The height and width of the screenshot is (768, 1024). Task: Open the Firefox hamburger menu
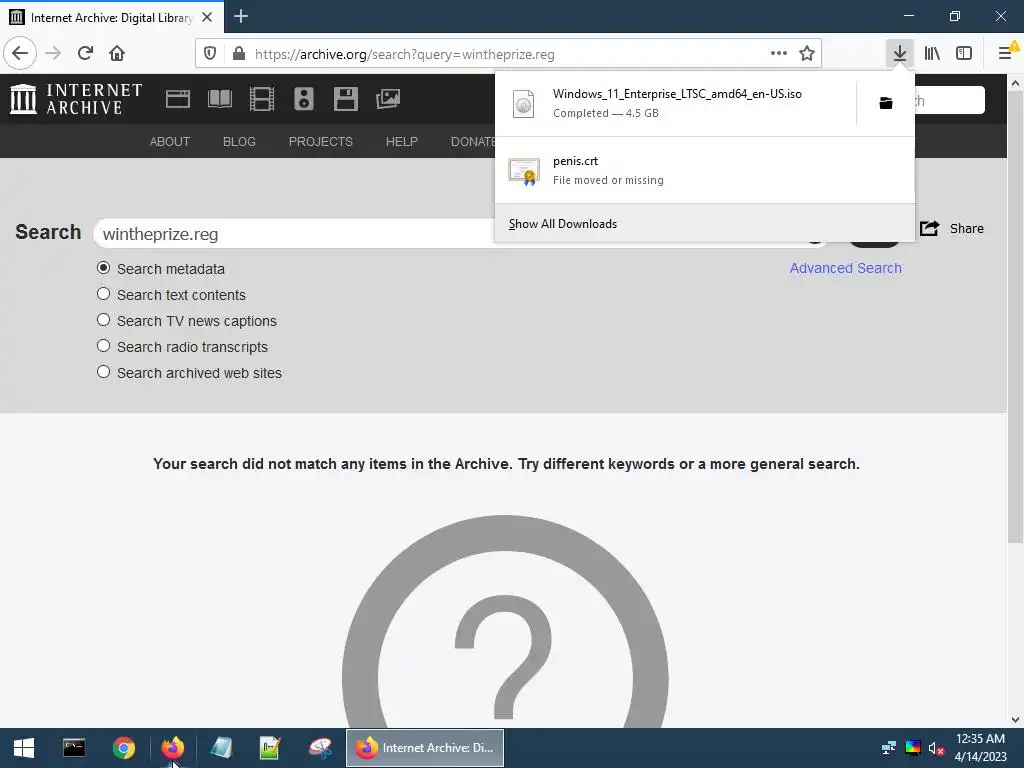coord(1006,54)
